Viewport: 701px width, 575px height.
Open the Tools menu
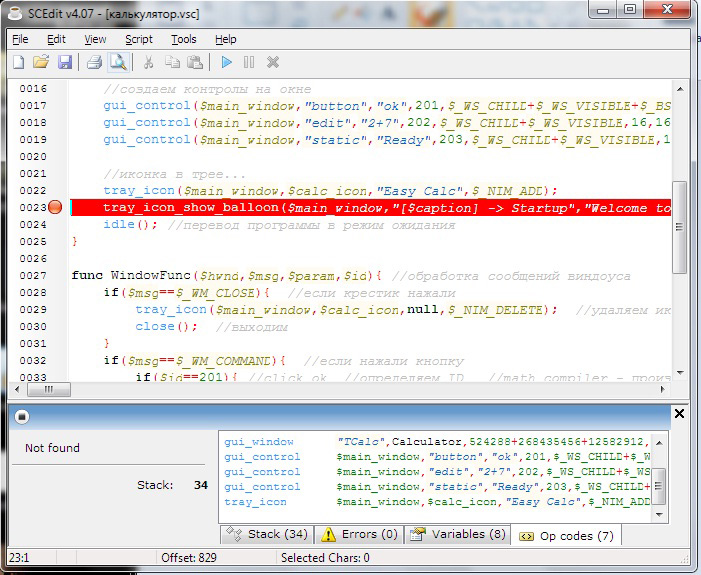pos(184,39)
